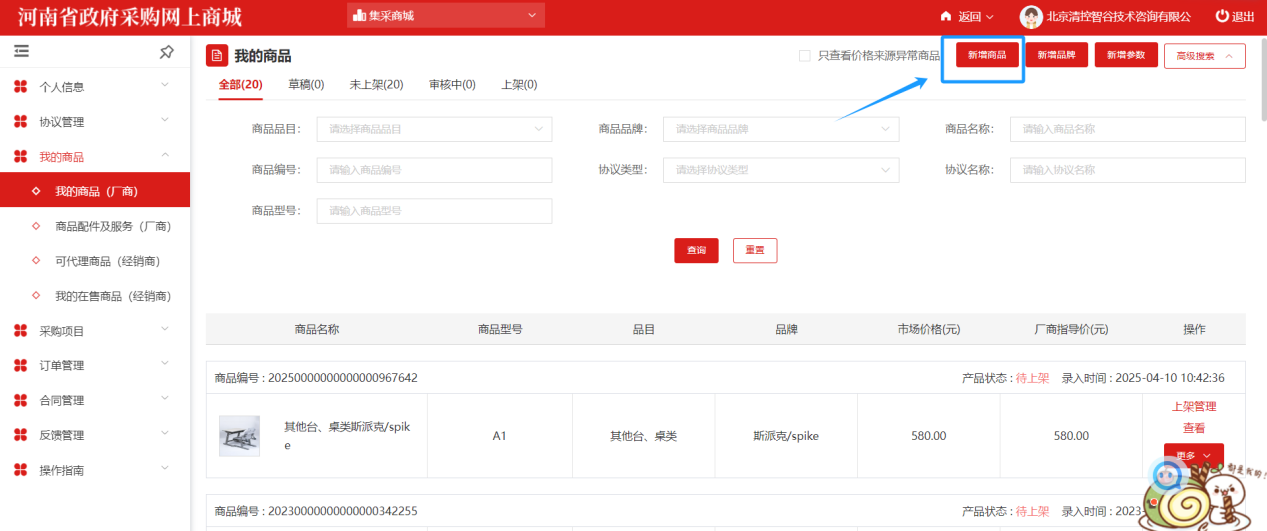Click company name 北京清控智谷技术咨询有限公司
Screen dimensions: 1267x531
[1119, 17]
